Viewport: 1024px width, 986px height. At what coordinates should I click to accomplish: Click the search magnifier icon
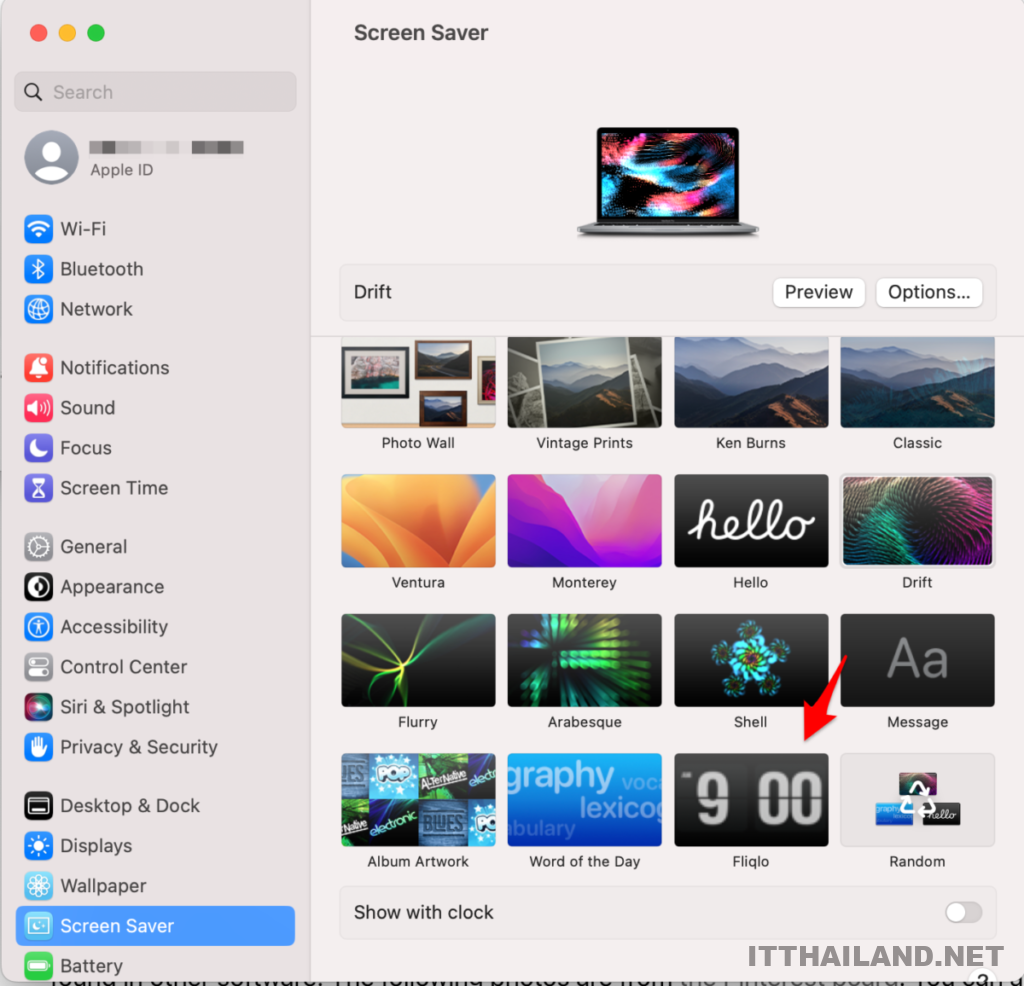pos(33,92)
